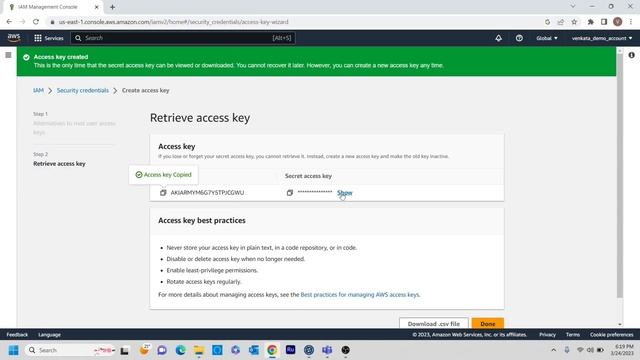Open the Chrome tab search chevron
This screenshot has height=360, width=640.
[573, 7]
